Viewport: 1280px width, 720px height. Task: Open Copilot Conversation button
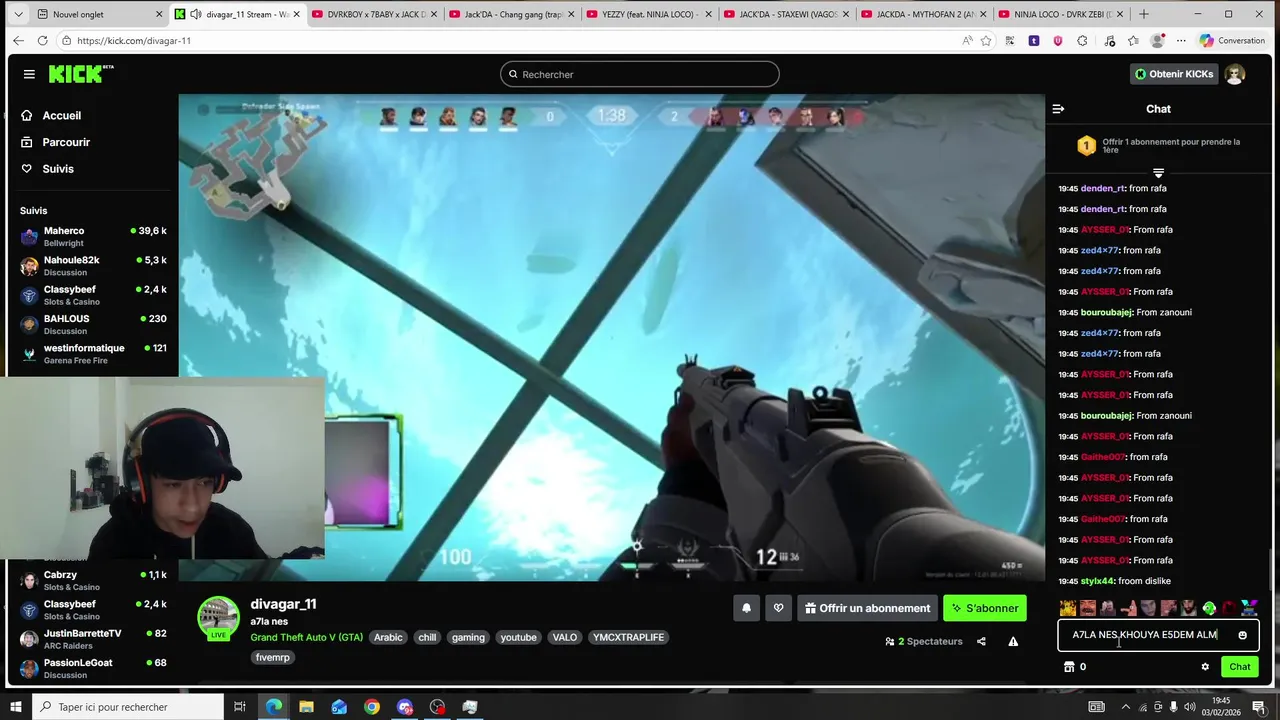[x=1234, y=41]
